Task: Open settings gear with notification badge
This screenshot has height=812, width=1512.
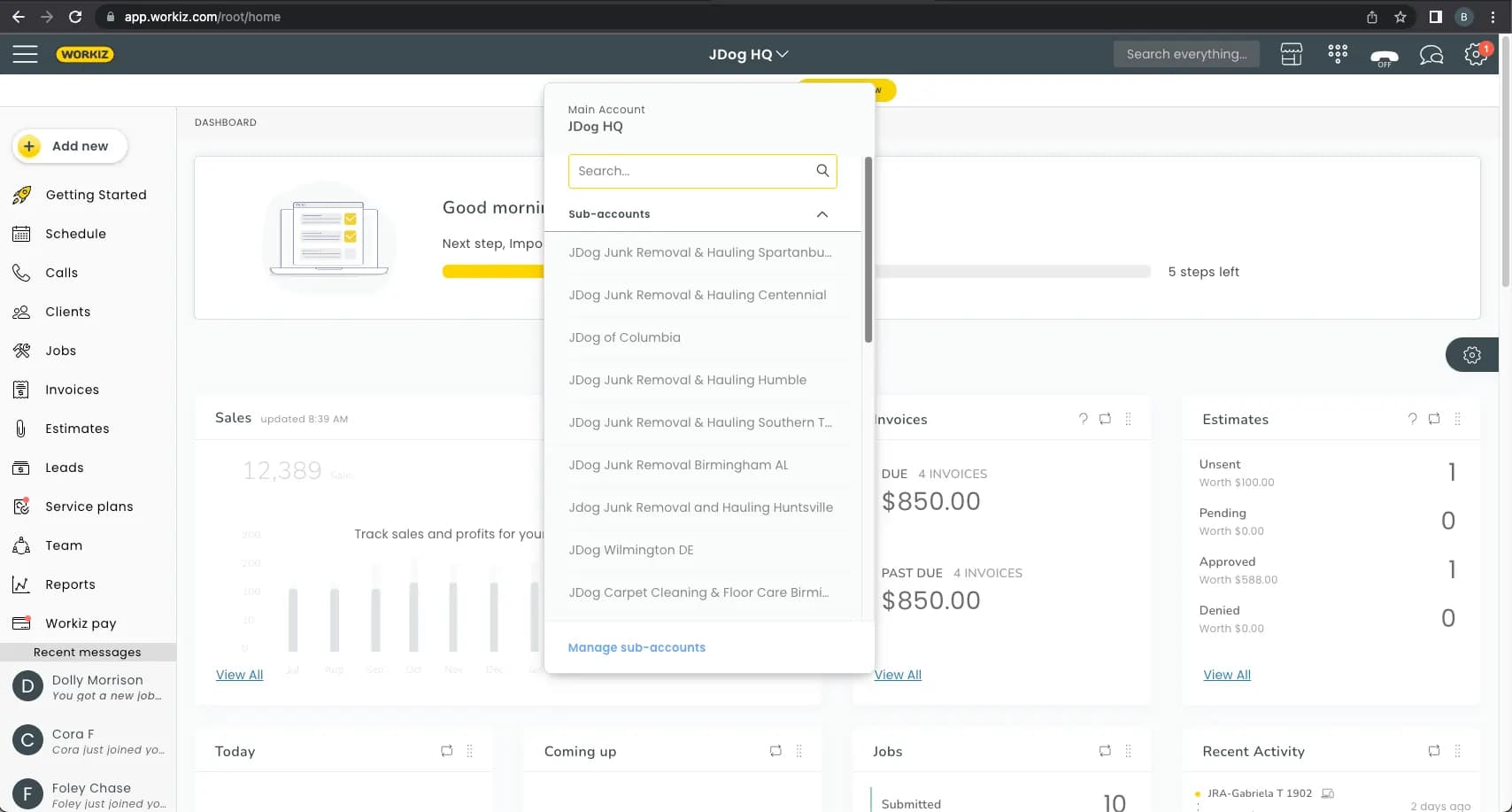Action: coord(1476,54)
